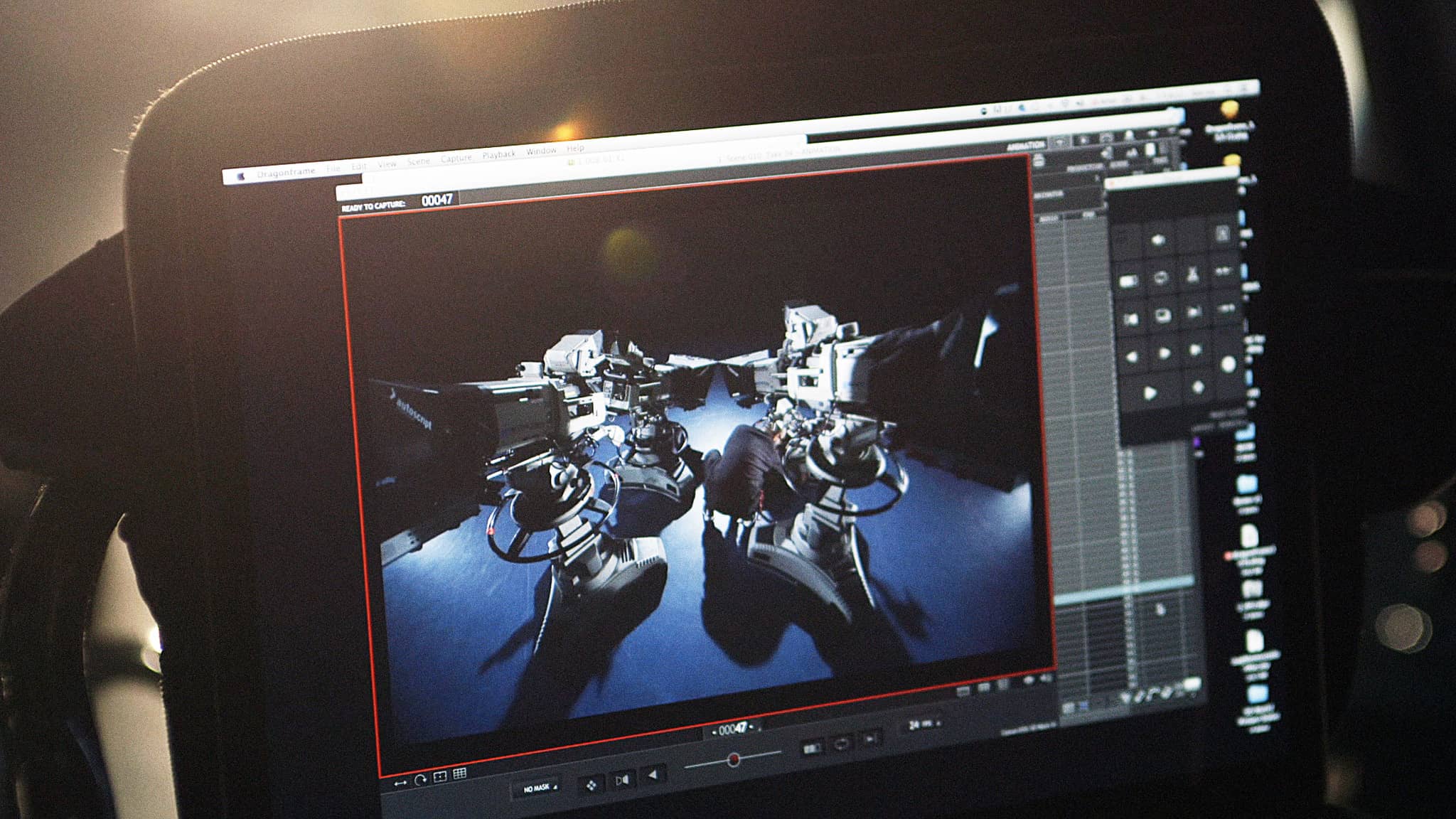Open the Dragonframe application menu
Image resolution: width=1456 pixels, height=819 pixels.
point(286,172)
